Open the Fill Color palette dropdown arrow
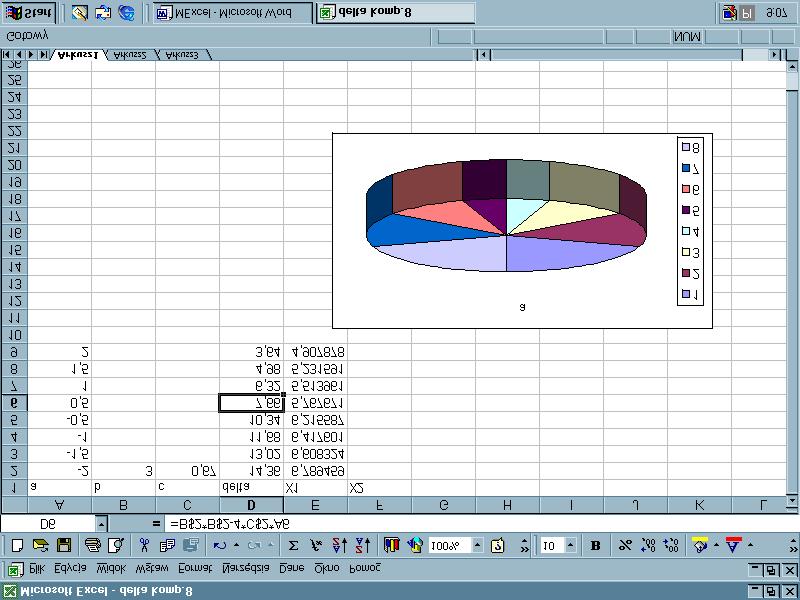This screenshot has height=600, width=800. (x=716, y=545)
